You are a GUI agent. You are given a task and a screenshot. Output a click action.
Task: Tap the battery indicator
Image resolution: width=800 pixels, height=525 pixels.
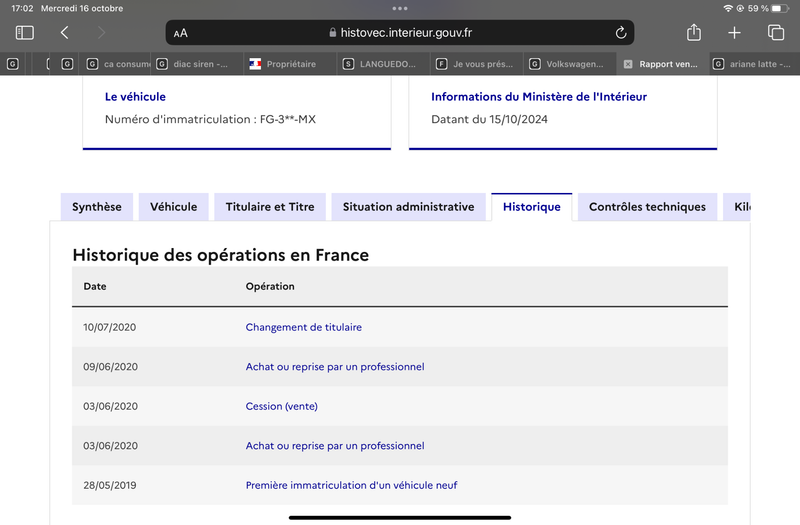point(780,8)
